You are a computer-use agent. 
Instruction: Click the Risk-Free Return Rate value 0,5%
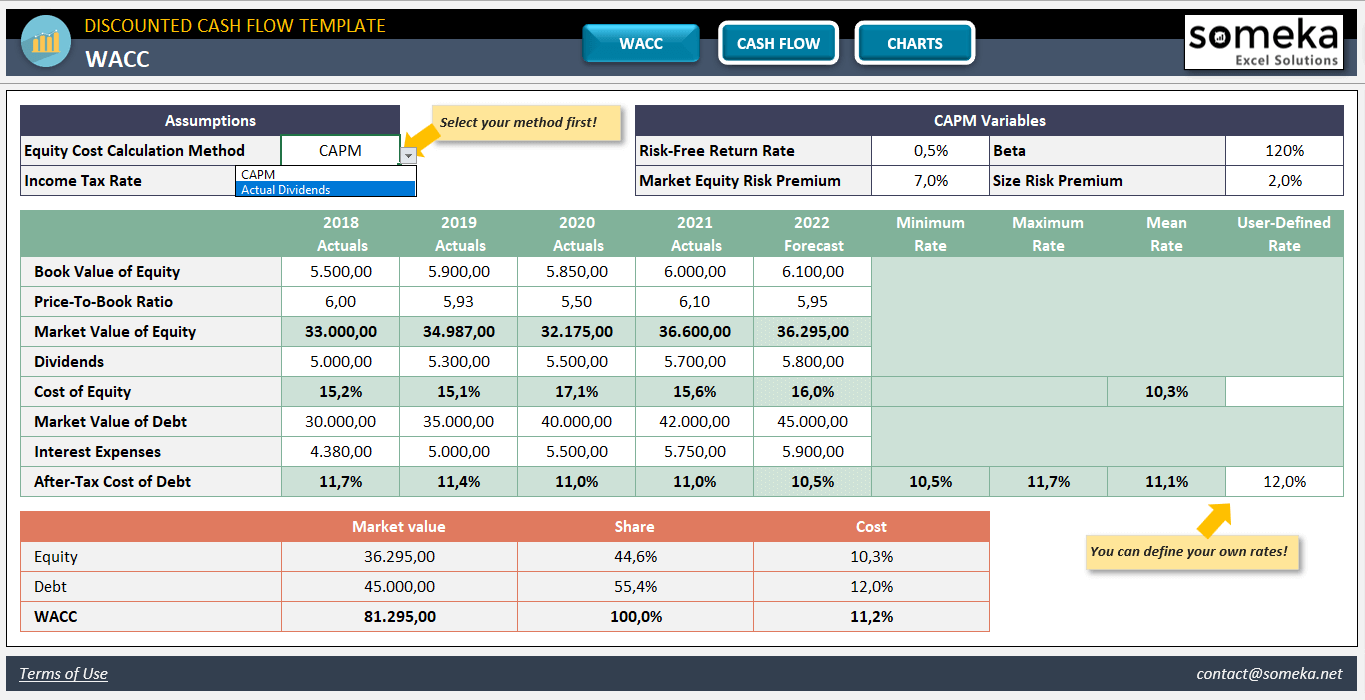tap(930, 150)
